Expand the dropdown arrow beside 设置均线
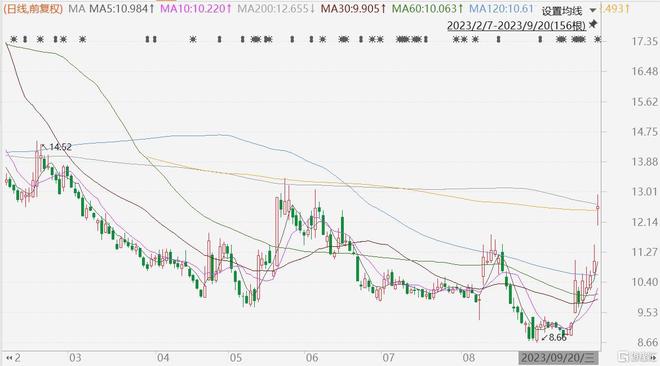This screenshot has width=660, height=366. point(593,11)
